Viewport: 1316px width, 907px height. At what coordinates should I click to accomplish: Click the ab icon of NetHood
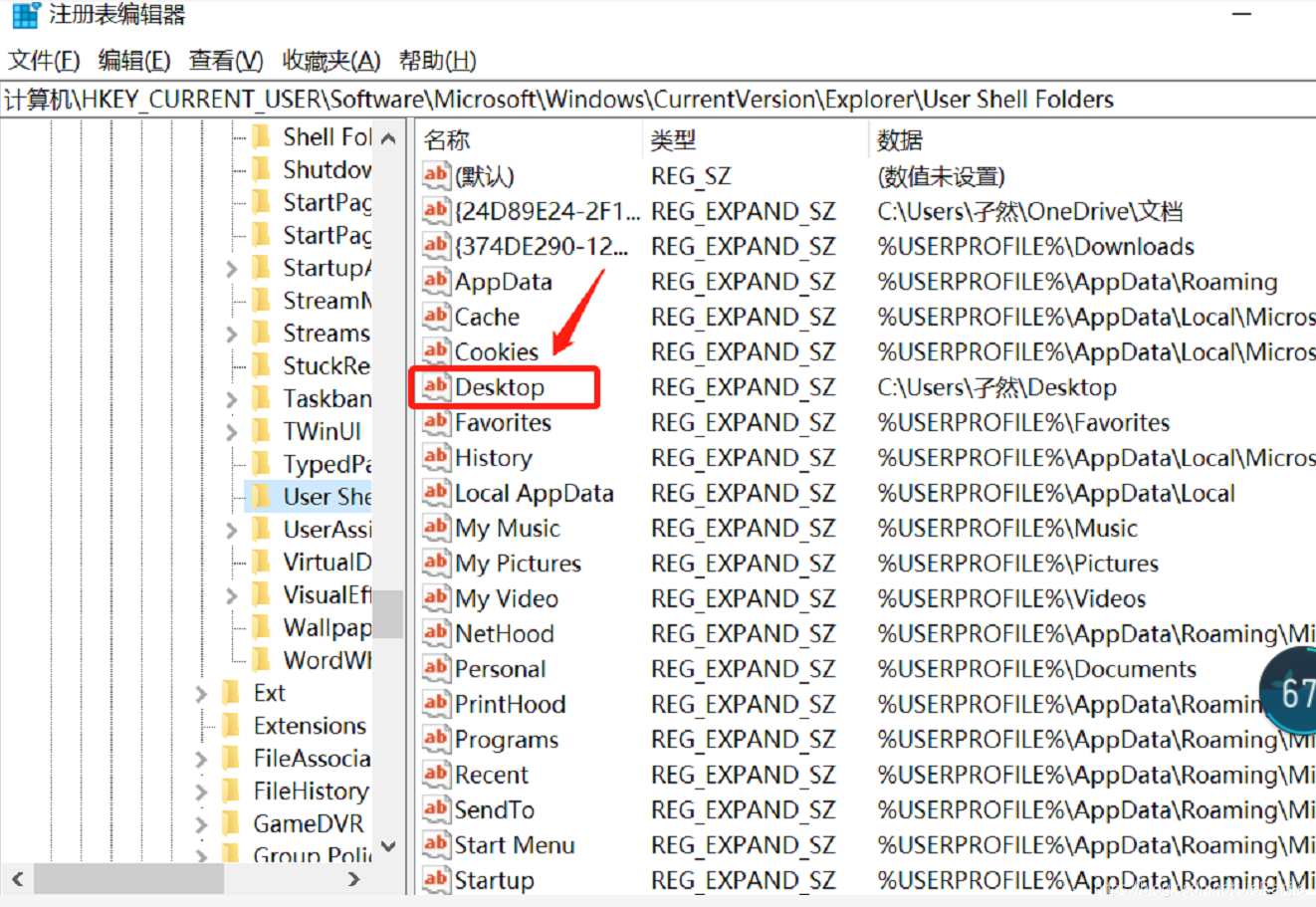coord(435,633)
